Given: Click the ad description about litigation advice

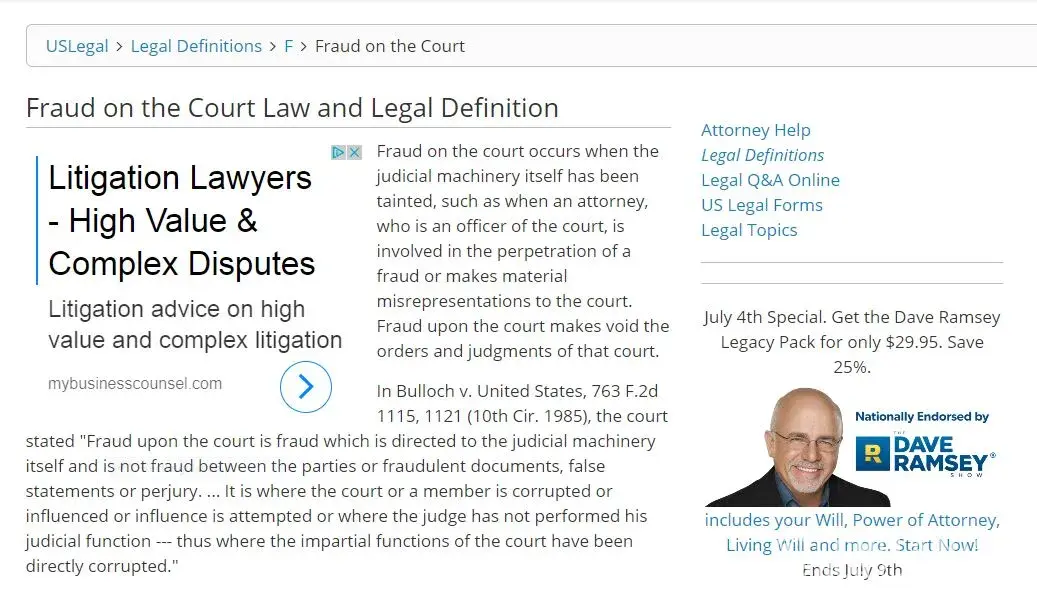Looking at the screenshot, I should click(x=195, y=325).
